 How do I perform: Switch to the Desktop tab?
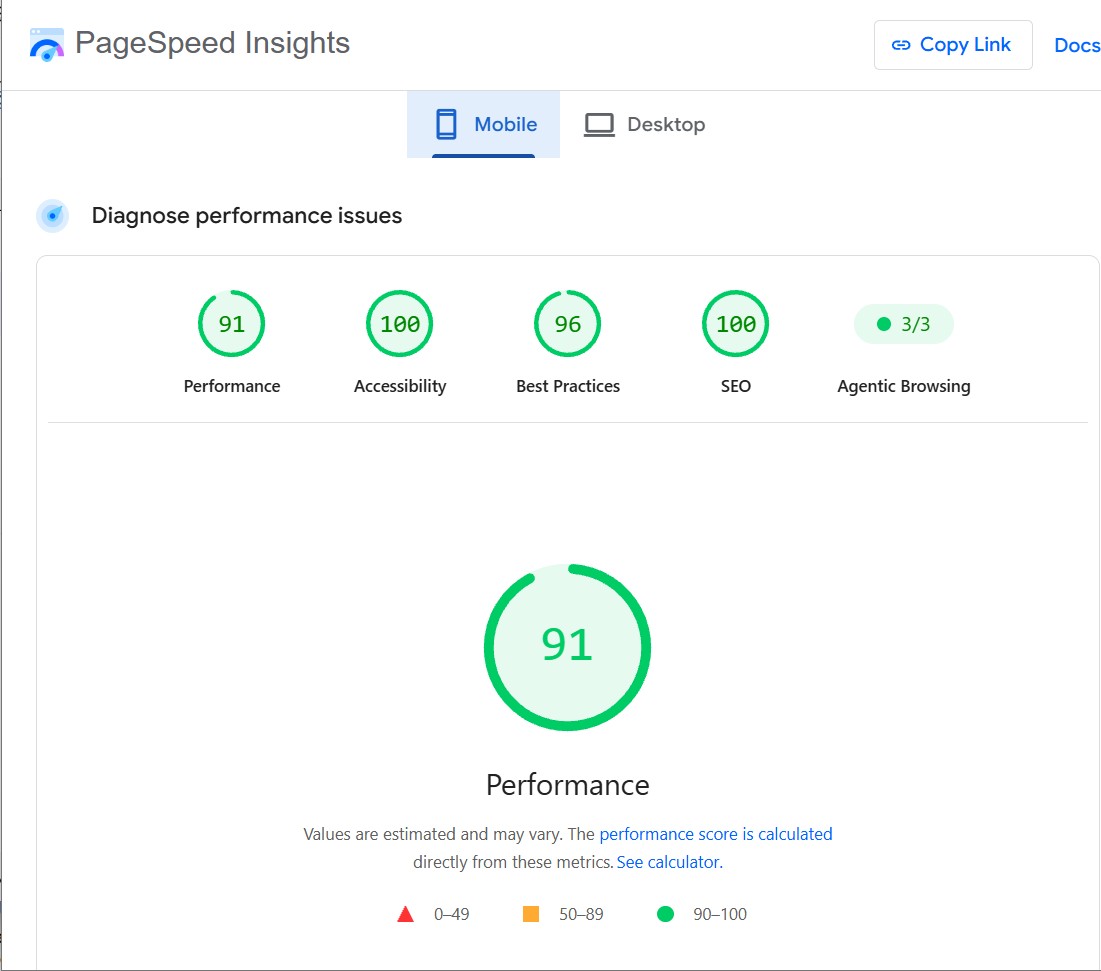click(645, 124)
